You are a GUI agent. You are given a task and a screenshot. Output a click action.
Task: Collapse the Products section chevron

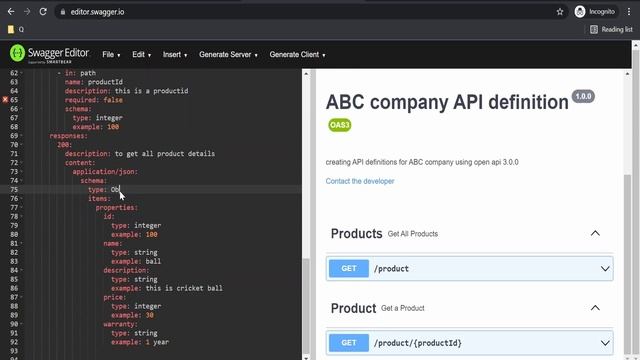[x=595, y=233]
